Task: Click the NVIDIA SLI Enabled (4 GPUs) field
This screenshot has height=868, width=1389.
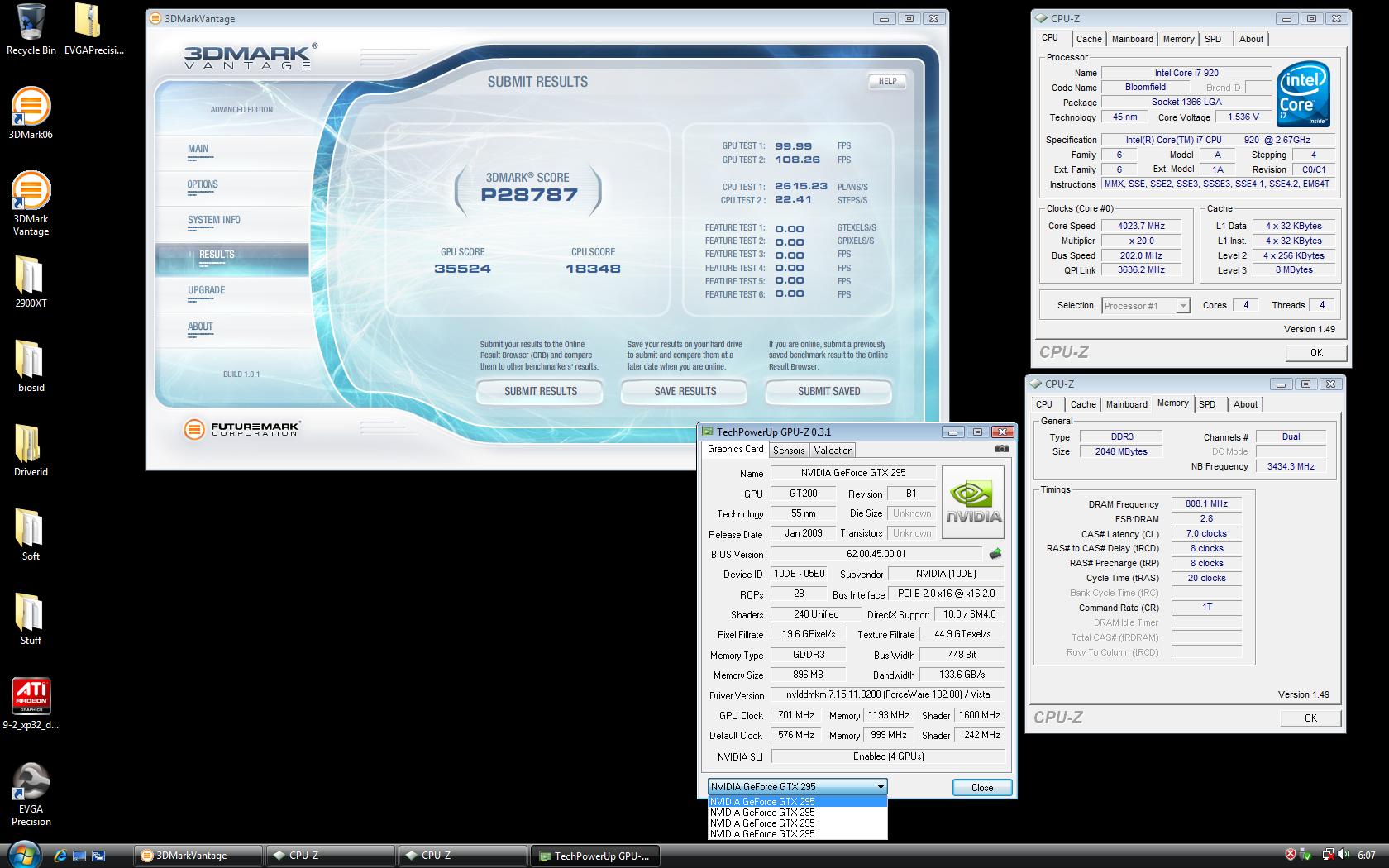Action: 888,756
